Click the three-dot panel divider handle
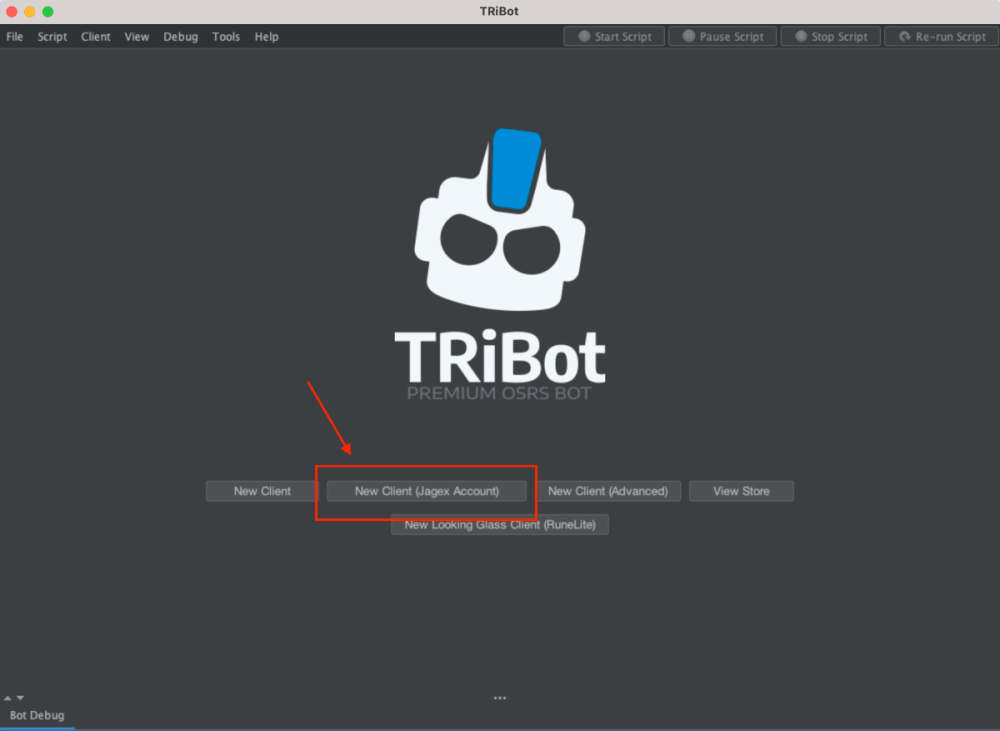 coord(500,698)
